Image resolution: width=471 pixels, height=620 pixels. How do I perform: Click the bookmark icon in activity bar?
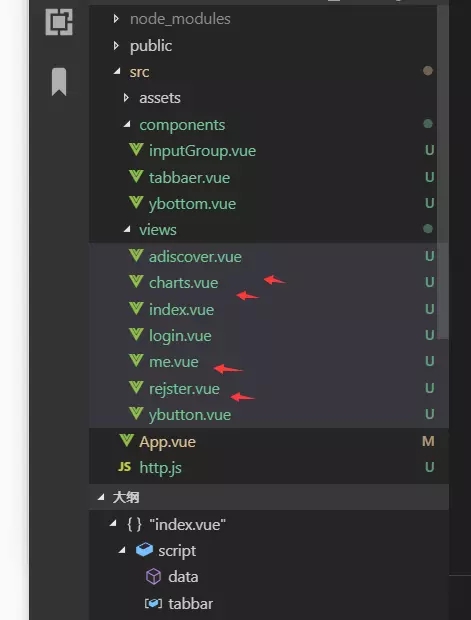[x=59, y=81]
